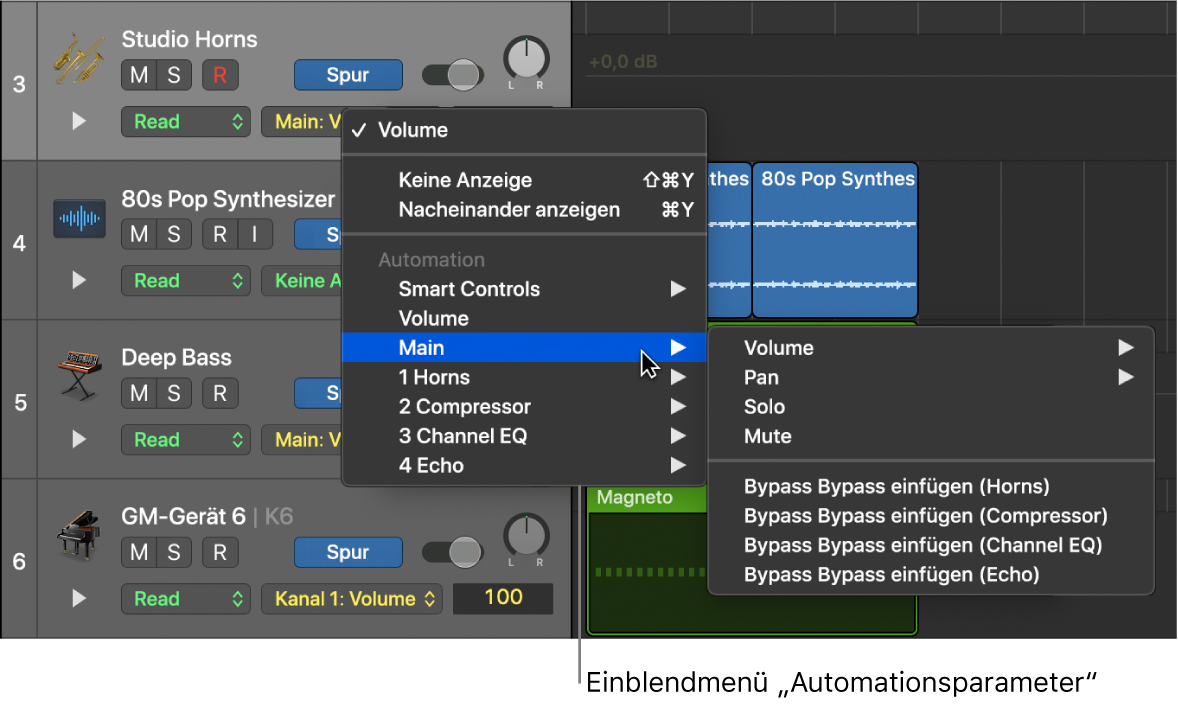Expand GM-Gerät 6 automation disclosure triangle

(79, 598)
